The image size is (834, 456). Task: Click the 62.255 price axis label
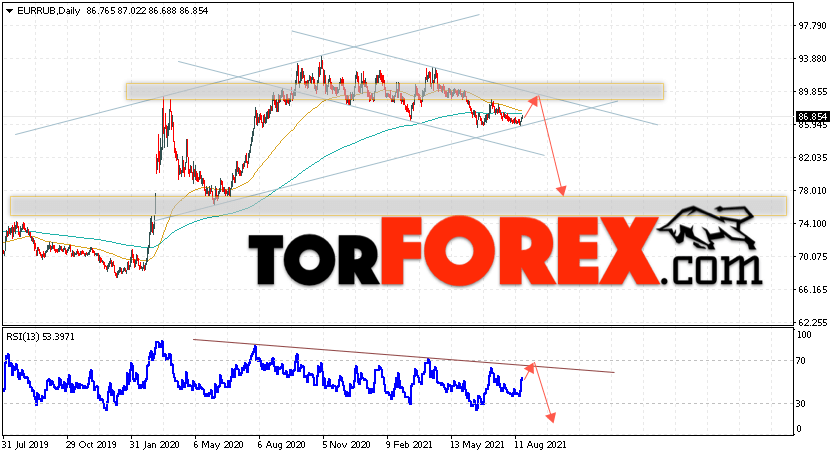[813, 322]
